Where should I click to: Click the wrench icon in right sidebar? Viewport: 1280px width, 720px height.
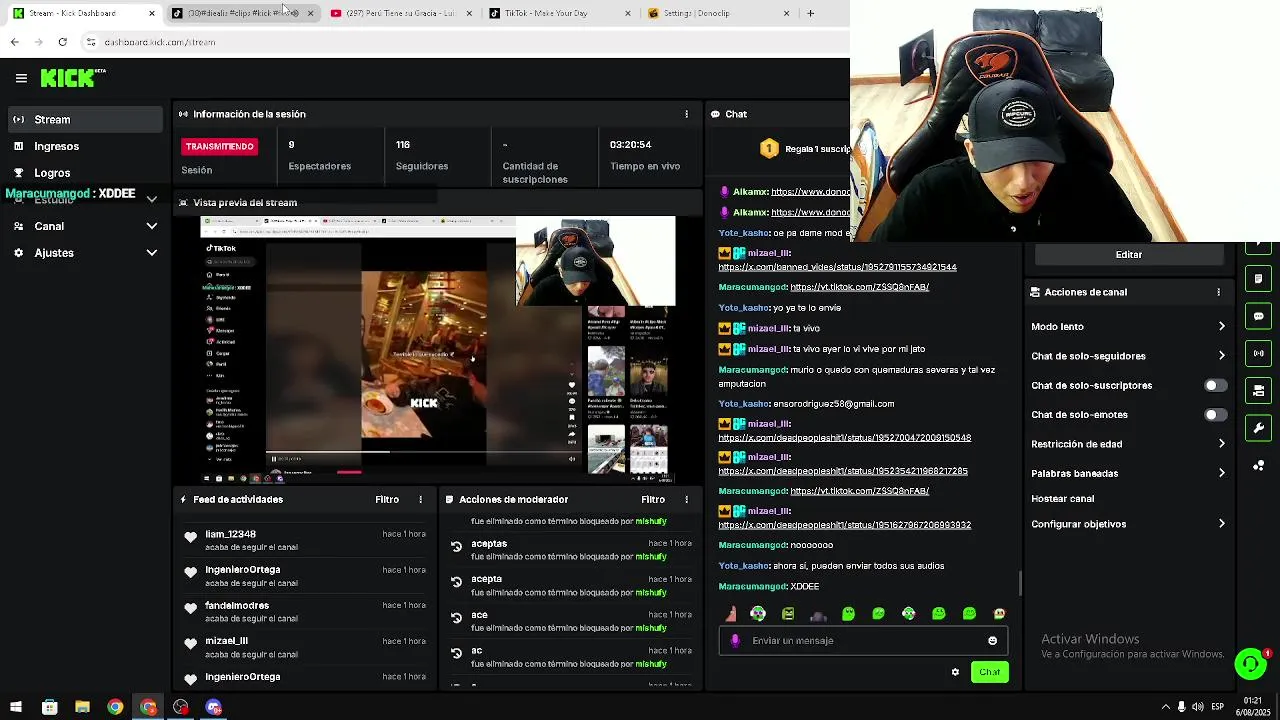click(x=1258, y=428)
